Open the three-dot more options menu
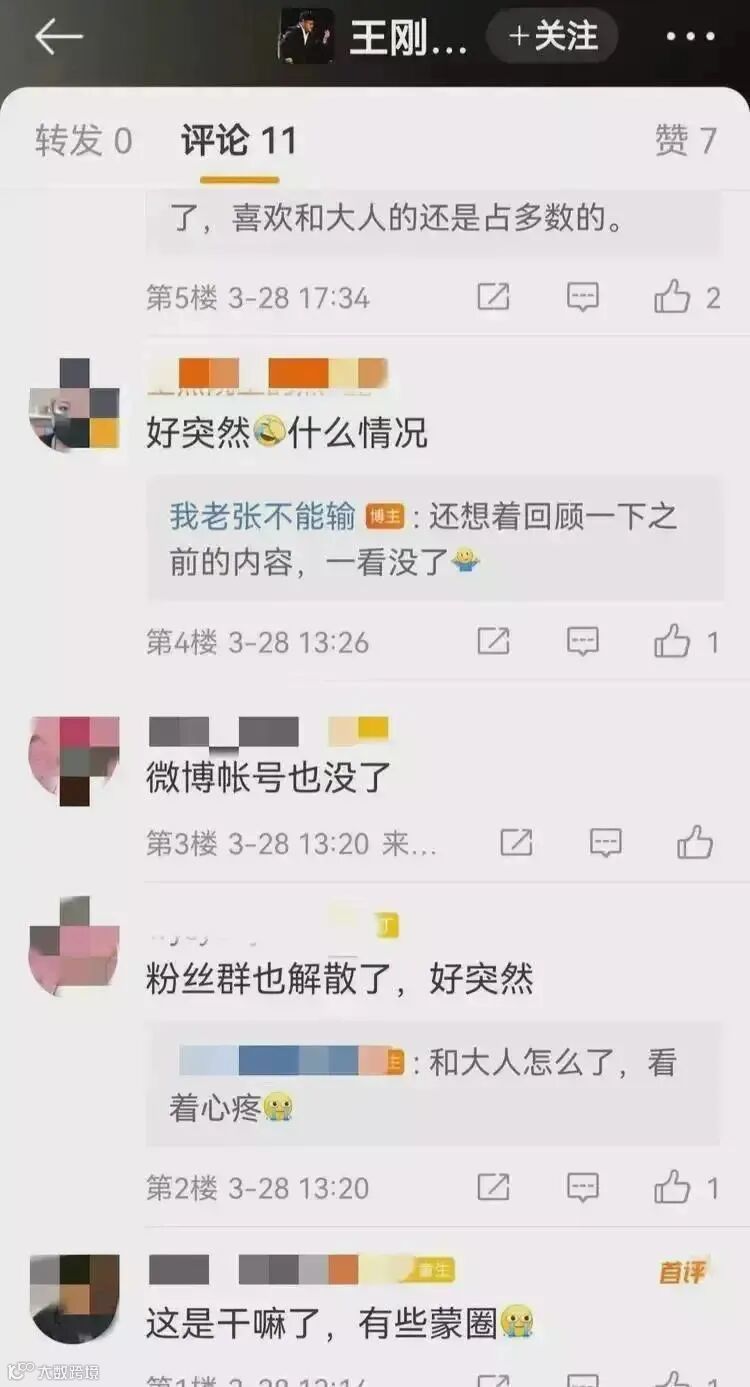The width and height of the screenshot is (750, 1387). [691, 37]
